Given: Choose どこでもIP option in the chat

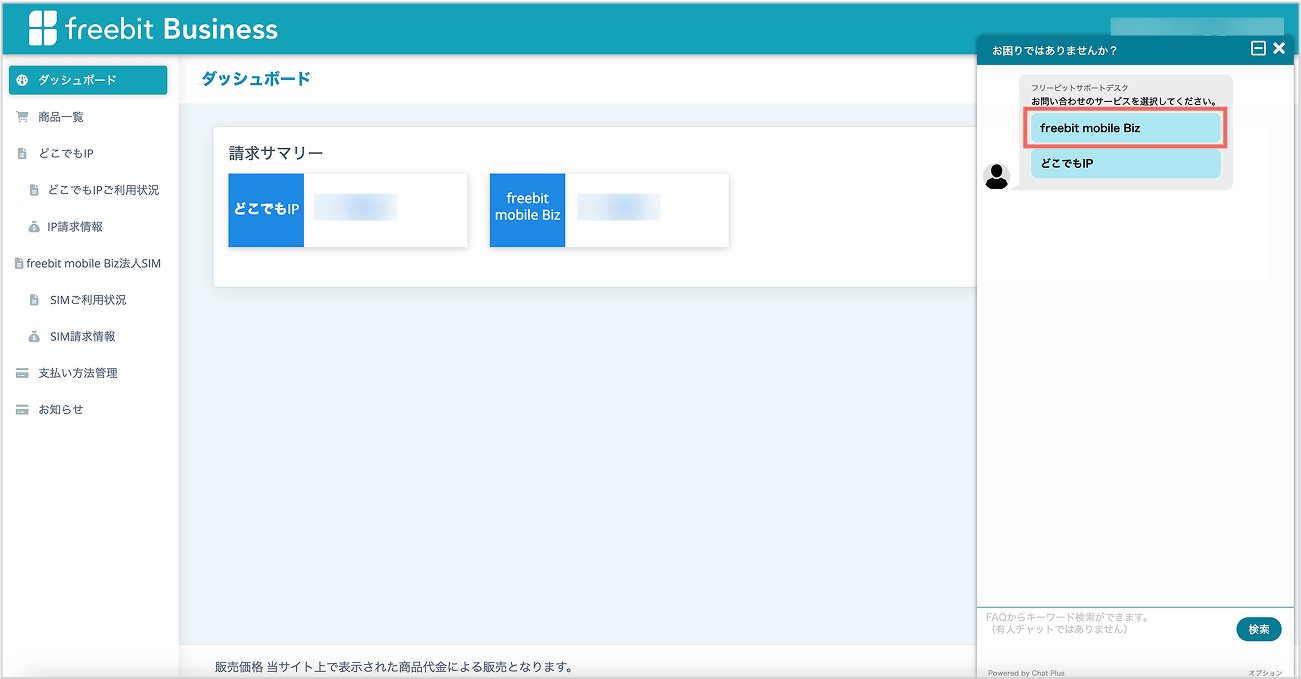Looking at the screenshot, I should click(1126, 163).
